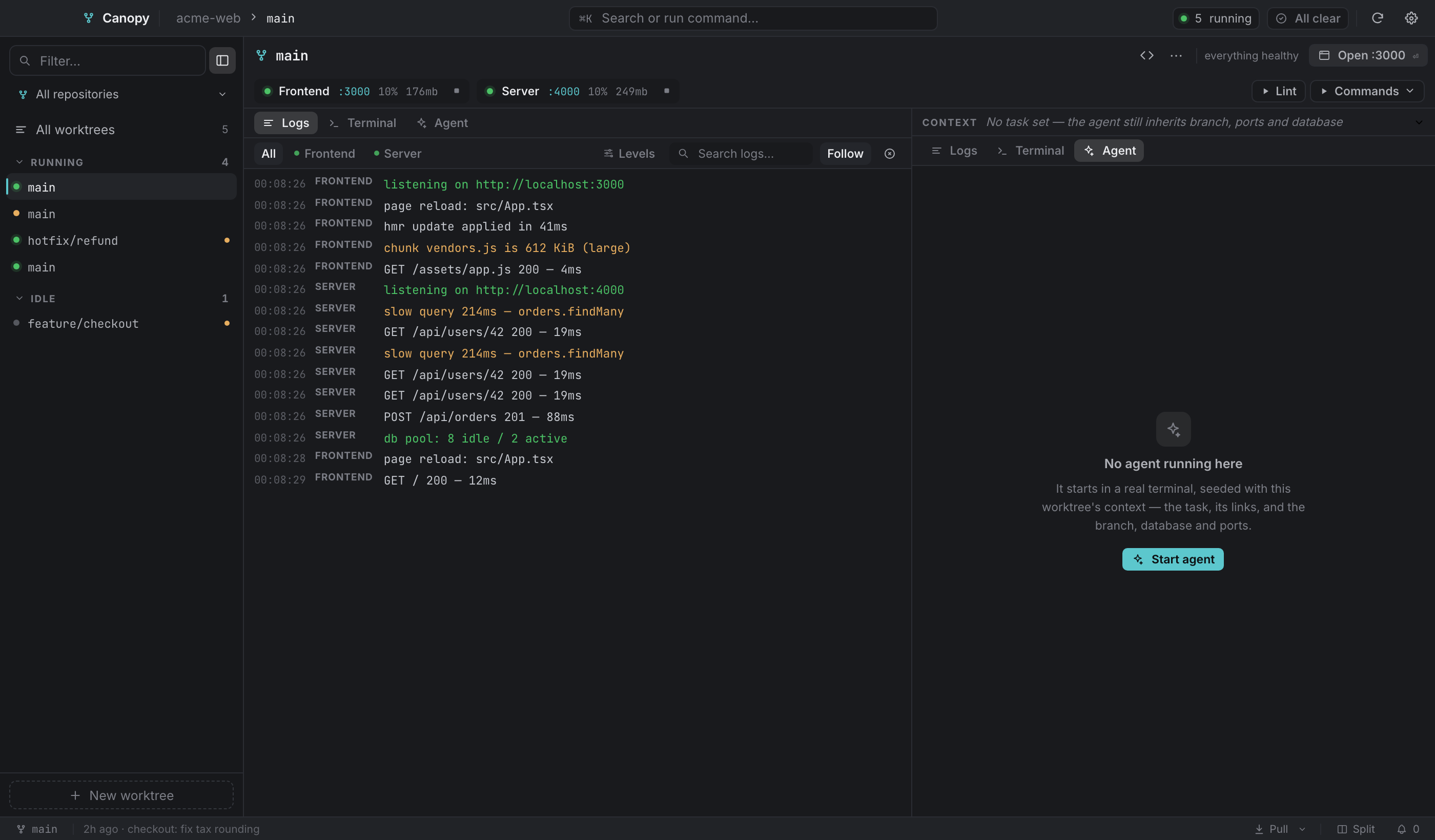
Task: Open All worktrees list
Action: click(x=122, y=130)
